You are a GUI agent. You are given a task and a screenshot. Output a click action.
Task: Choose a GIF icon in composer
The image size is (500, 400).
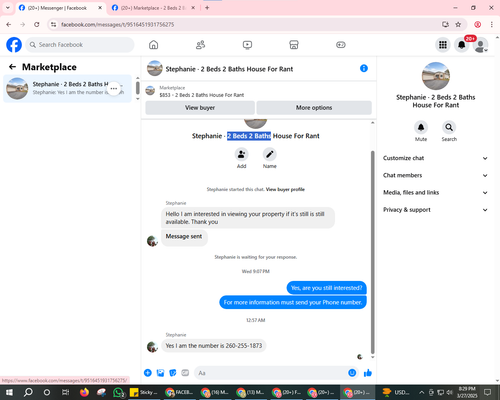tap(185, 373)
